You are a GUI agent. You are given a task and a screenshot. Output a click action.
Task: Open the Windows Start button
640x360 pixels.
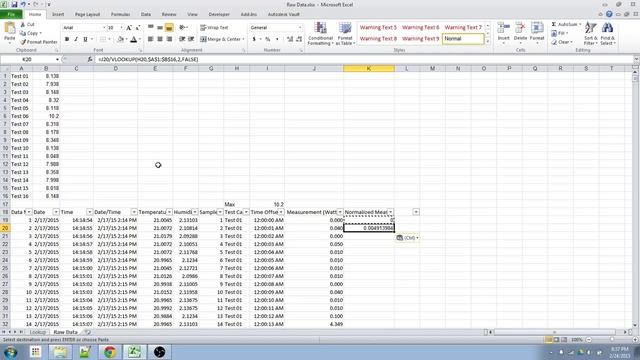11,352
